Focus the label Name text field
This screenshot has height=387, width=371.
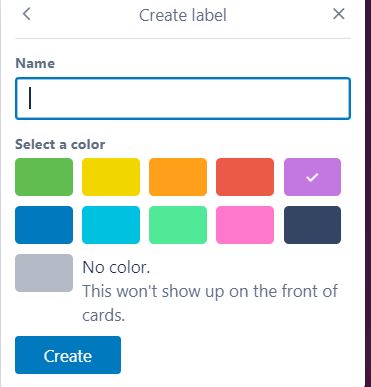[x=183, y=98]
